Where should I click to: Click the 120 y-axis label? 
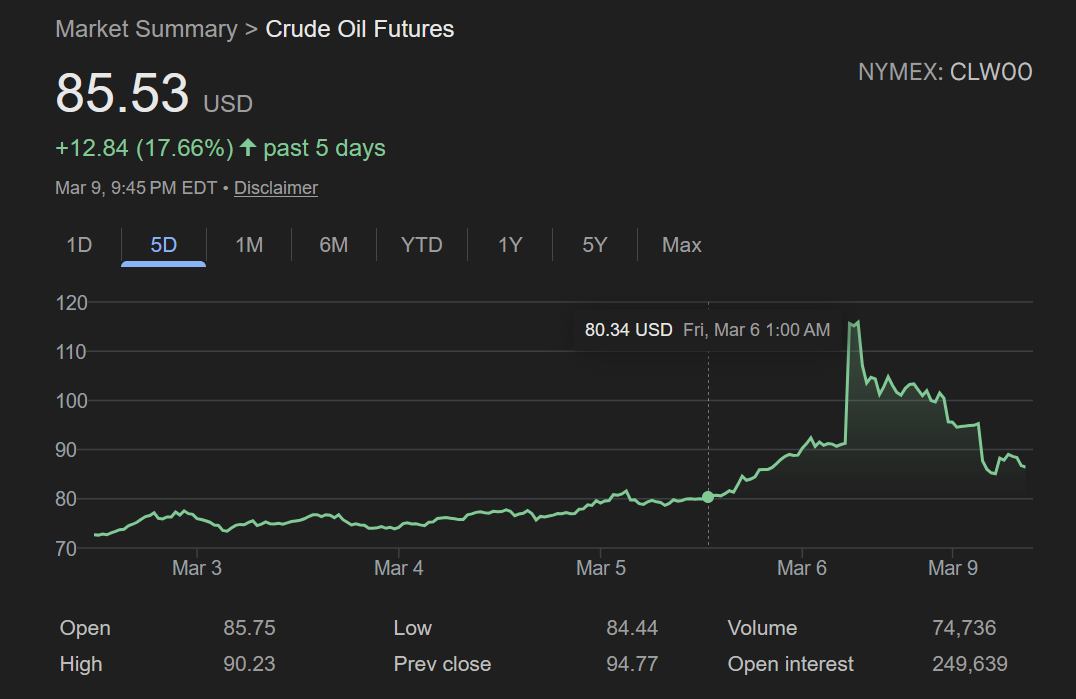tap(71, 303)
